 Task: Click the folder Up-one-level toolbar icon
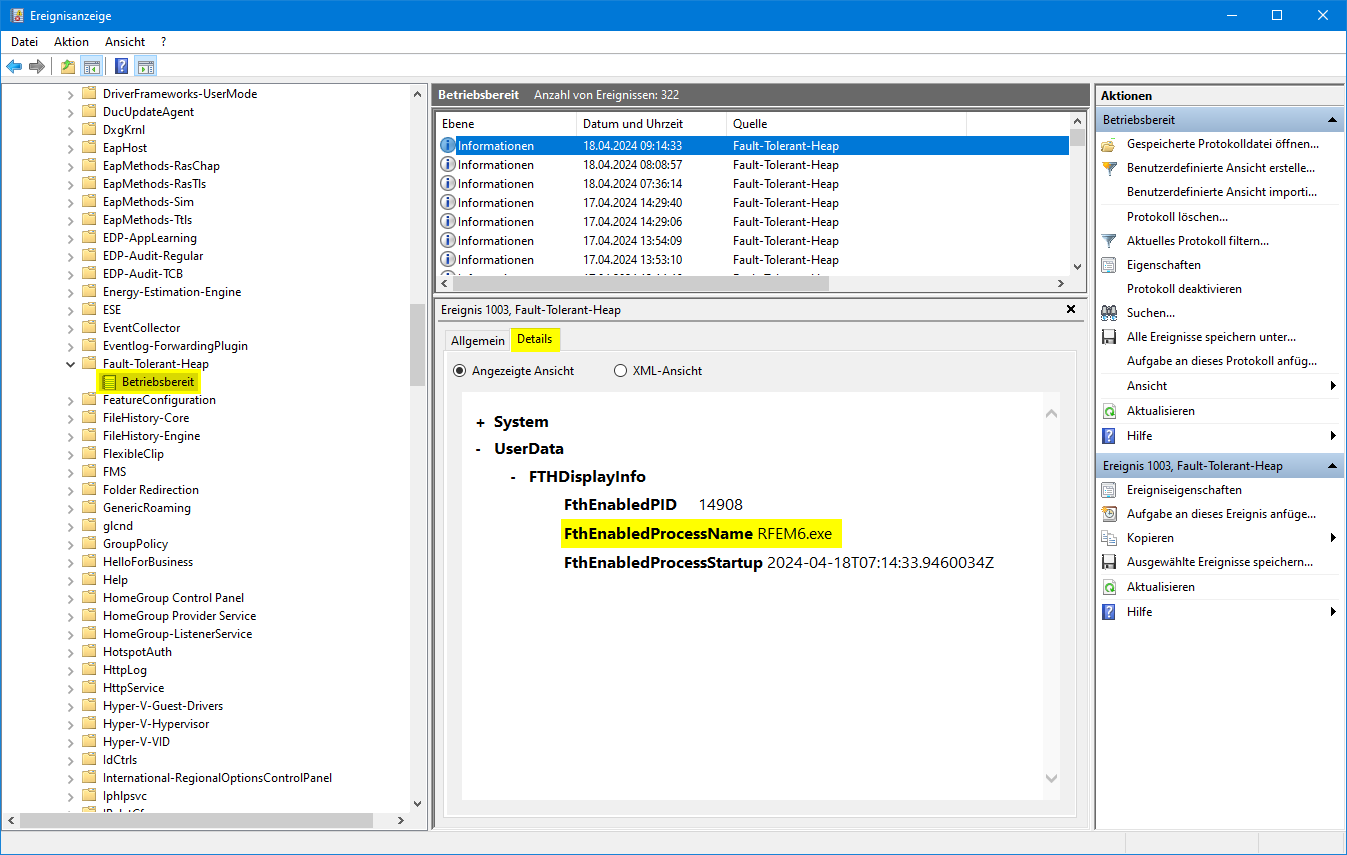[67, 67]
